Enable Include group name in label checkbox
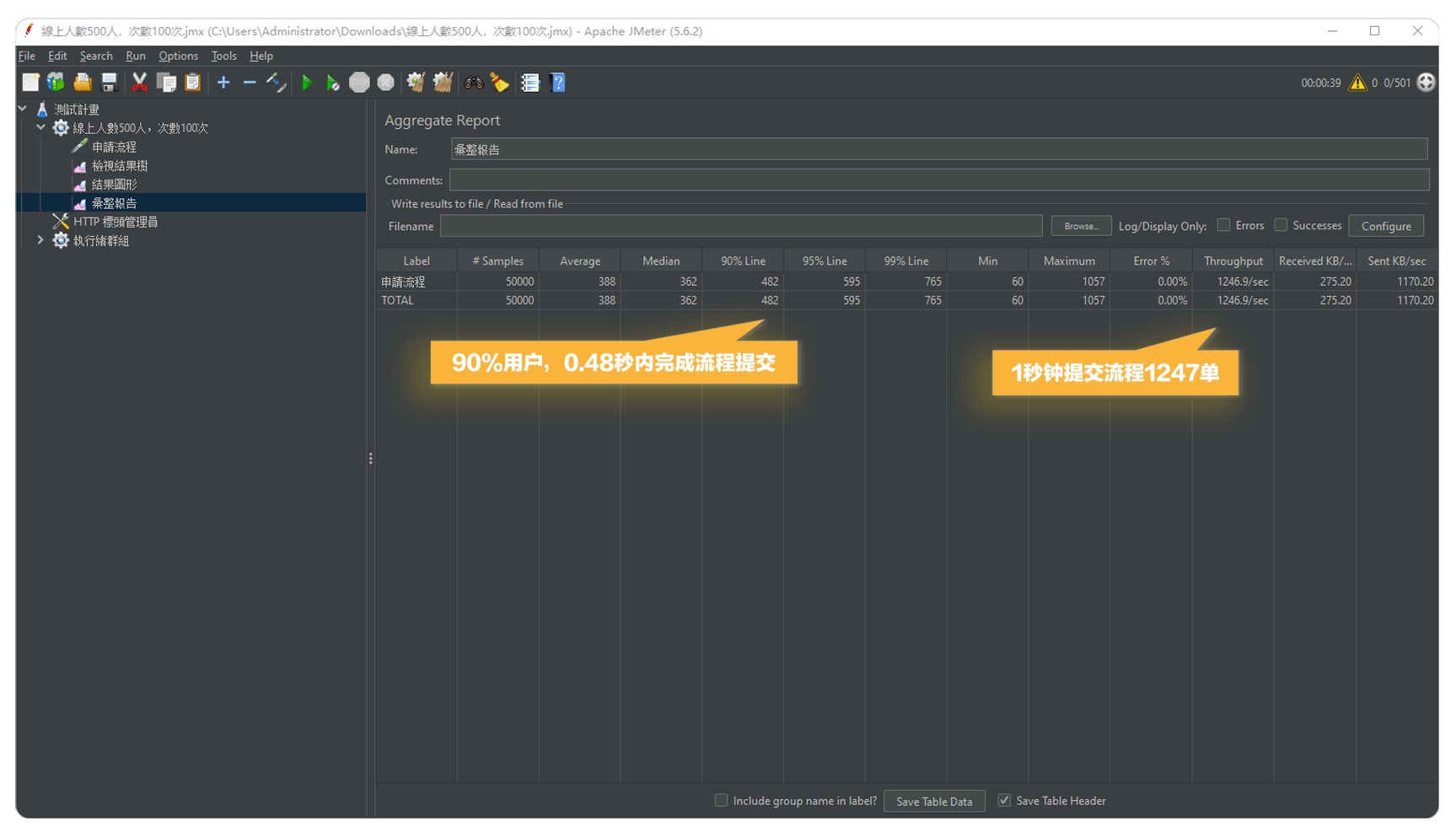Image resolution: width=1456 pixels, height=832 pixels. (x=721, y=800)
